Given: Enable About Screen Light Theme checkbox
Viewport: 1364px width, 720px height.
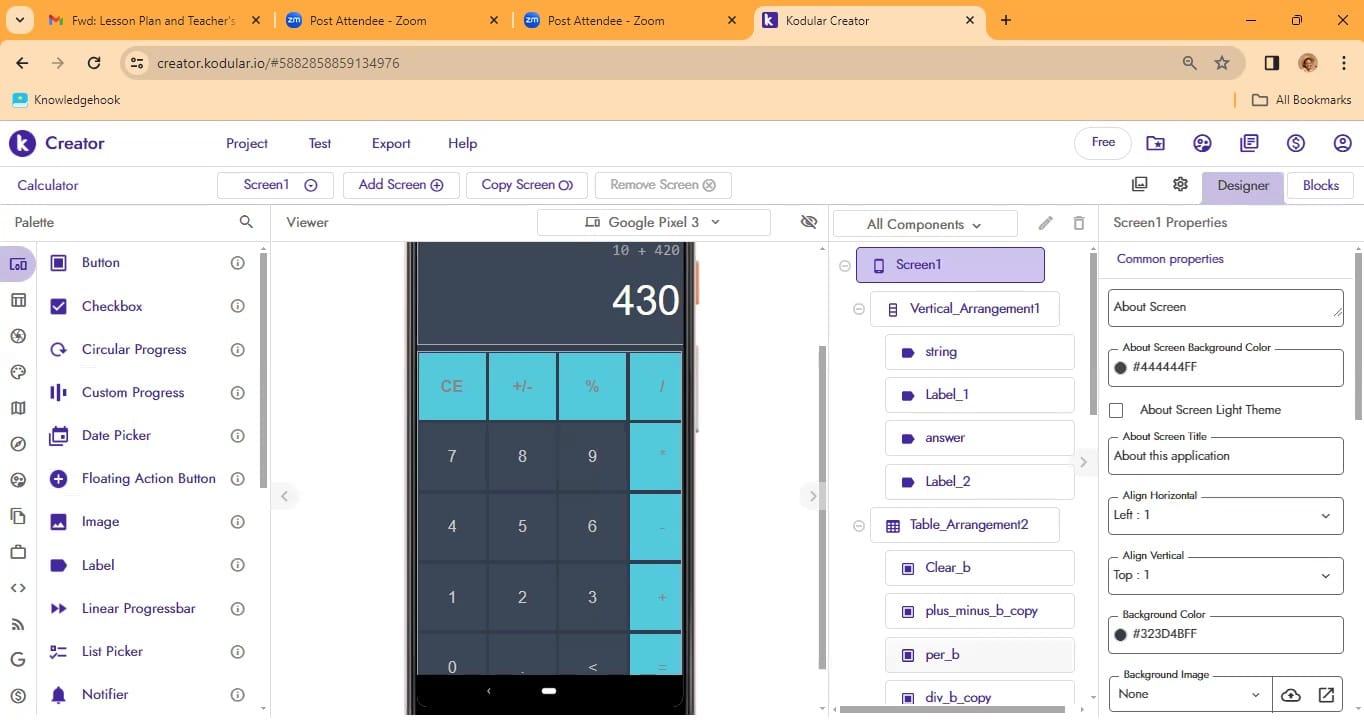Looking at the screenshot, I should pos(1117,410).
